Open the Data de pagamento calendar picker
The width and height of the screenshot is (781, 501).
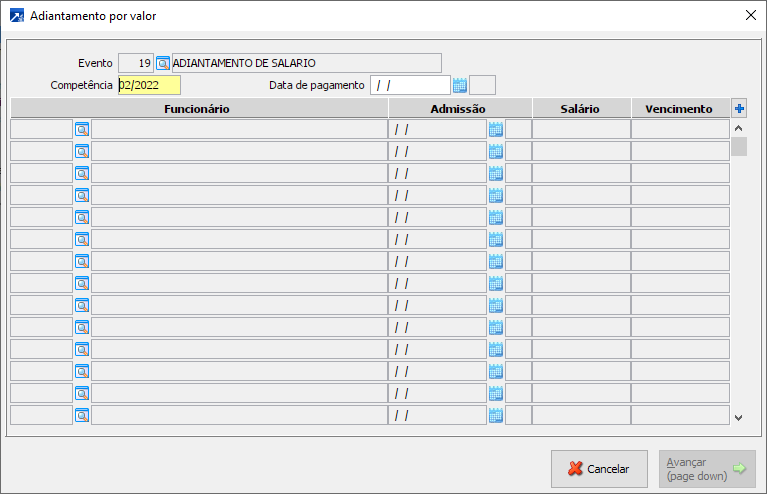click(460, 86)
